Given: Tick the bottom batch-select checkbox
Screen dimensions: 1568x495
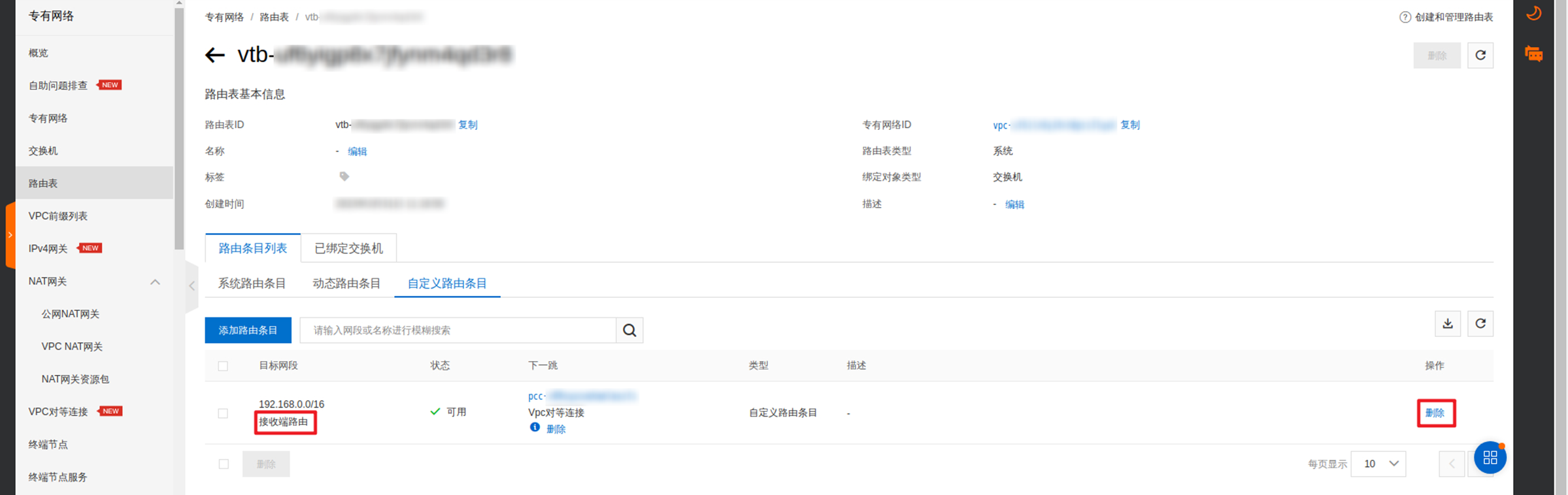Looking at the screenshot, I should [x=224, y=464].
